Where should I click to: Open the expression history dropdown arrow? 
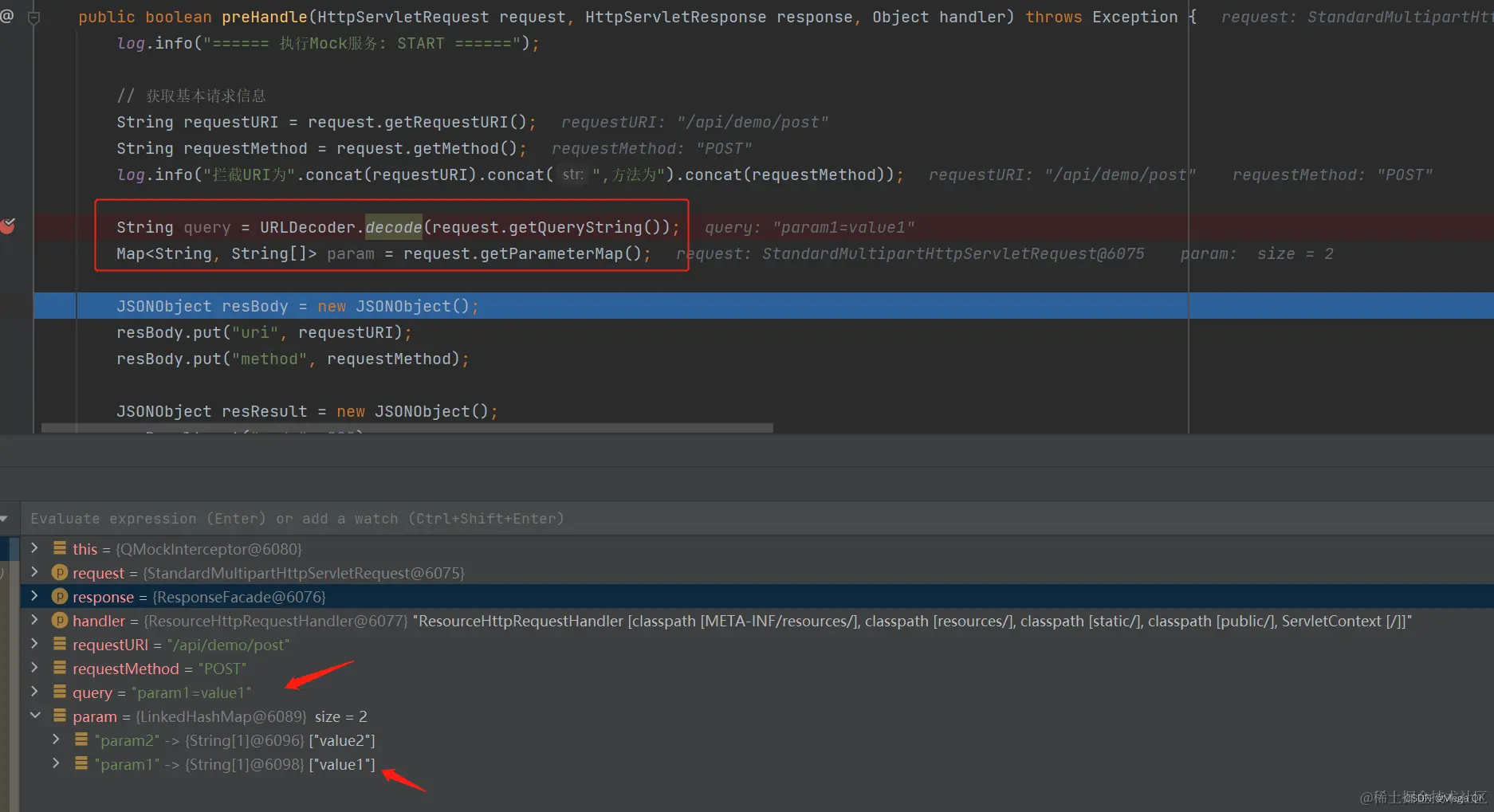point(5,519)
